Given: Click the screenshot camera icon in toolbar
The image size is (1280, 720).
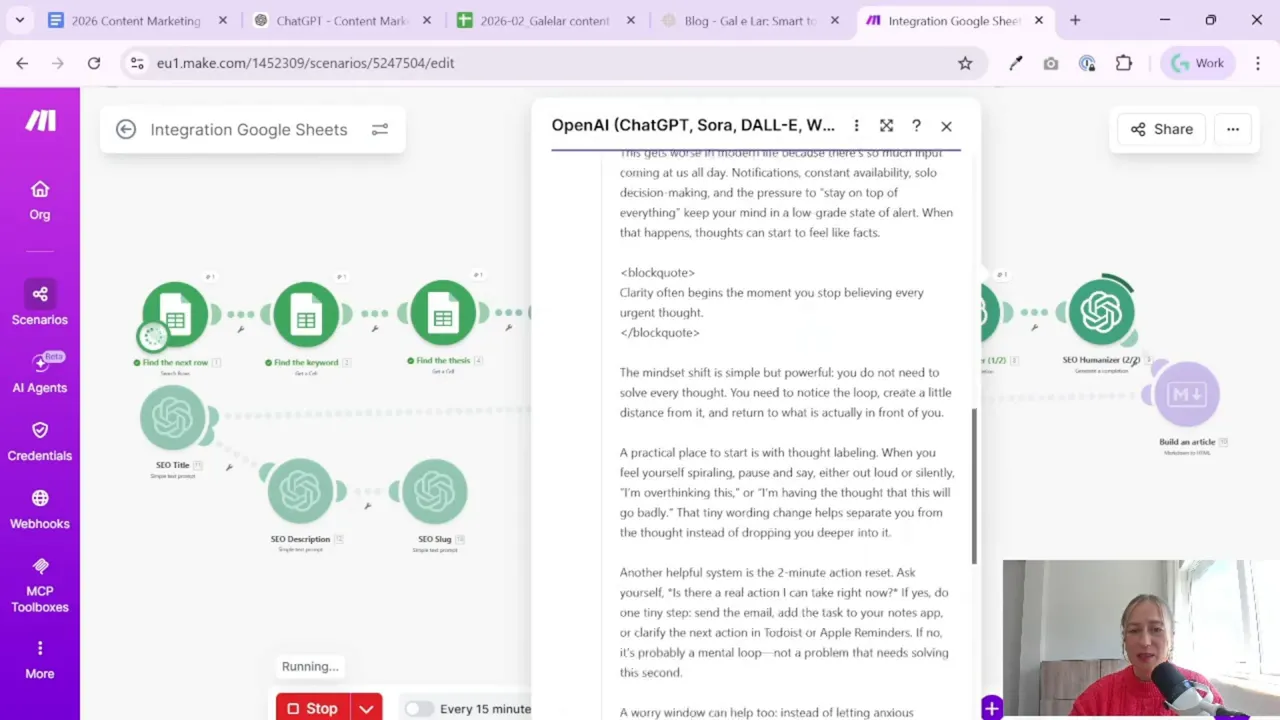Looking at the screenshot, I should click(x=1050, y=63).
